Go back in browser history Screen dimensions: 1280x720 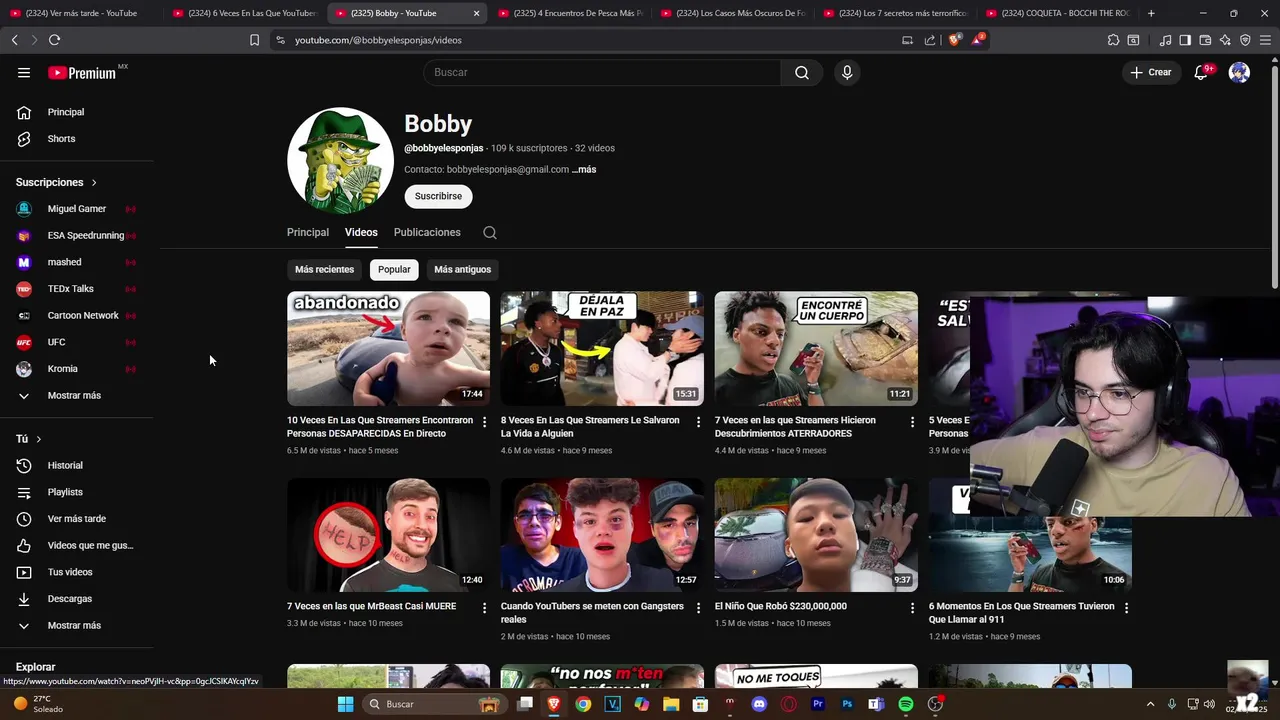[14, 40]
